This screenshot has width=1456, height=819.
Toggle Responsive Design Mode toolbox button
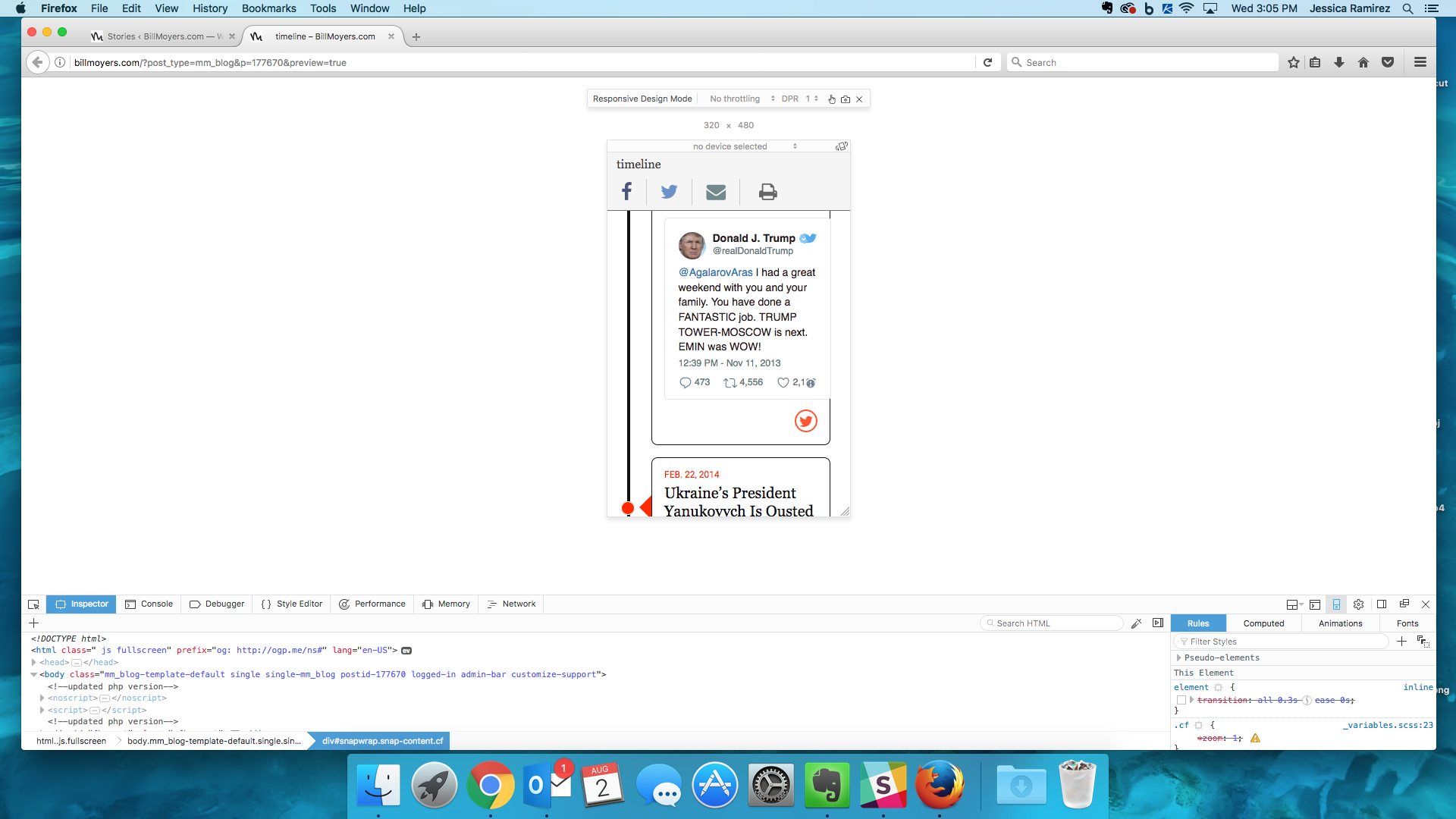[x=1336, y=604]
